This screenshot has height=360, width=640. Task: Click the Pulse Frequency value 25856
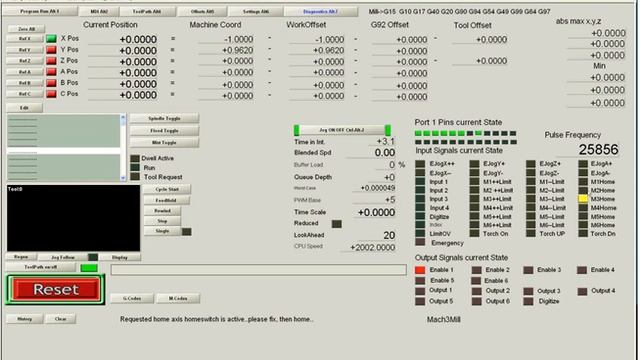[598, 149]
